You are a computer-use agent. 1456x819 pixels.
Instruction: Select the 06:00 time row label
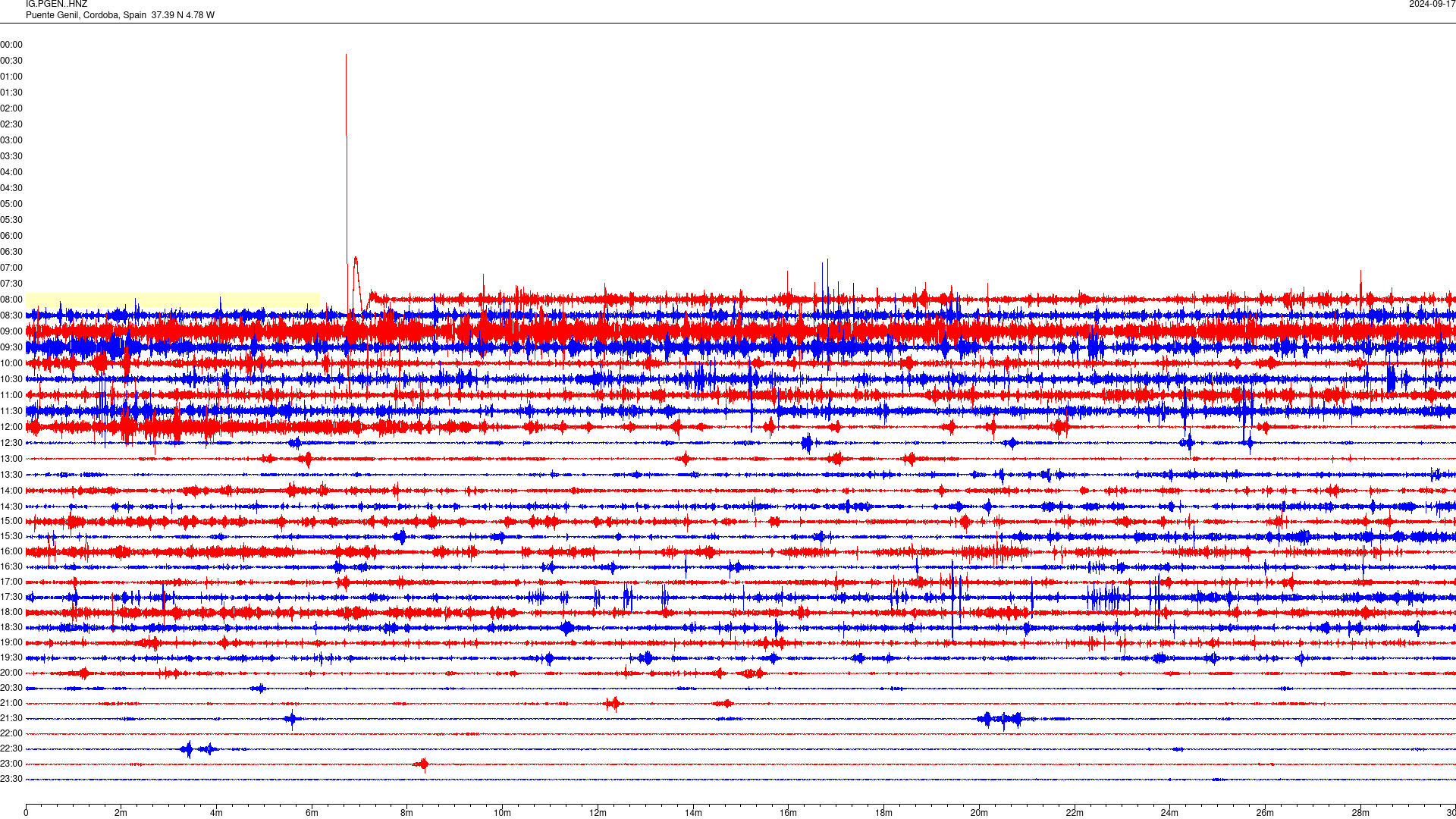tap(11, 236)
